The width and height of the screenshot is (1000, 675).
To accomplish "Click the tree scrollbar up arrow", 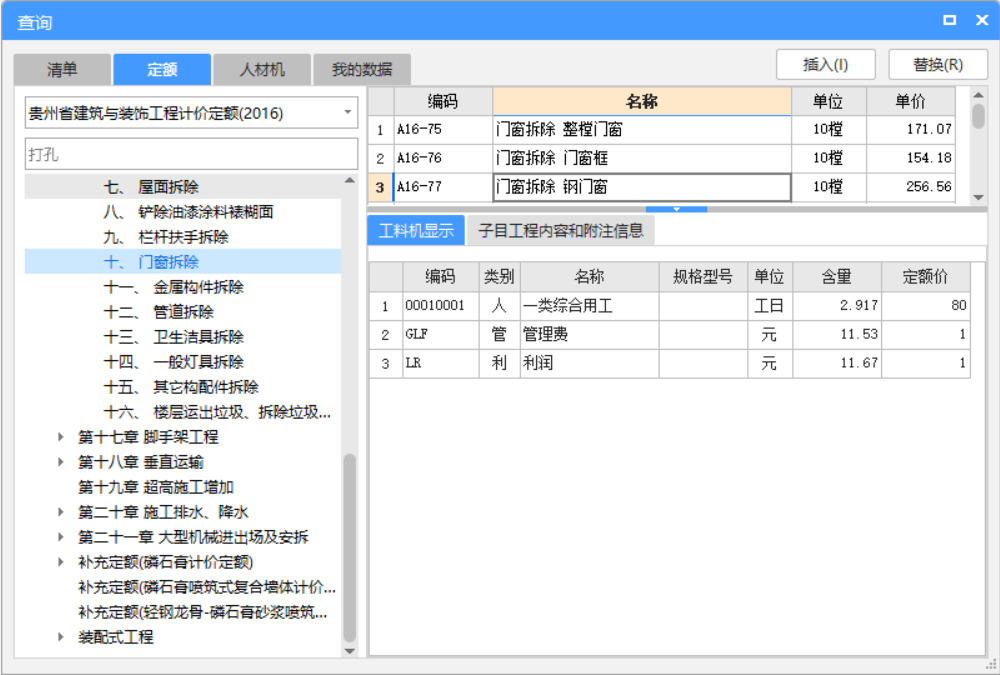I will (x=349, y=181).
